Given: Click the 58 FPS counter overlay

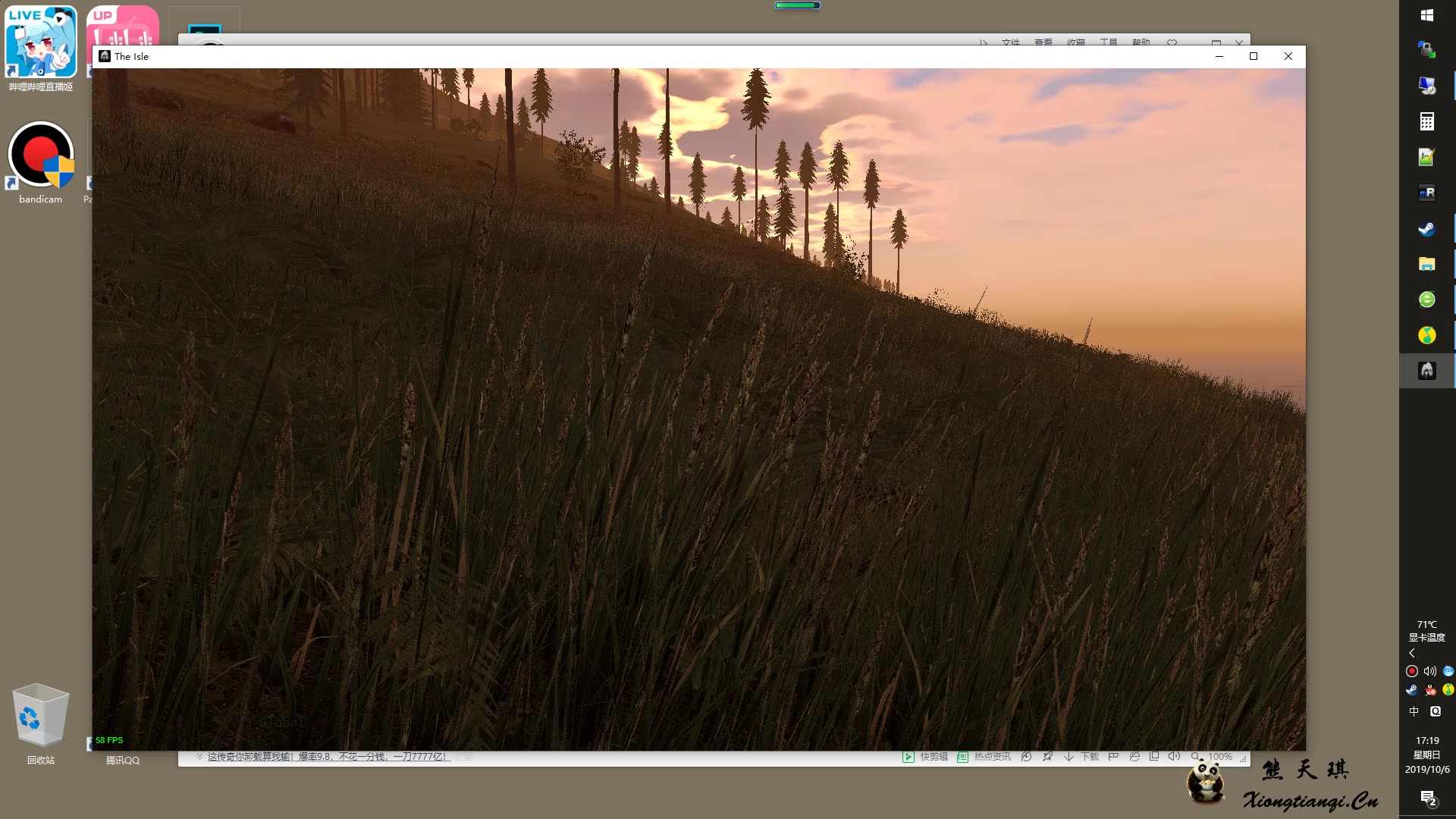Looking at the screenshot, I should click(109, 740).
